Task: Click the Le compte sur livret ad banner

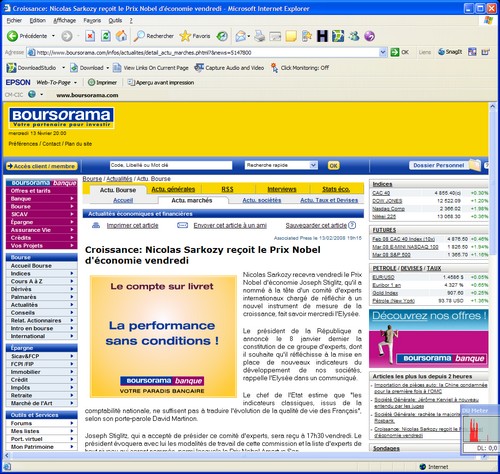Action: [163, 336]
